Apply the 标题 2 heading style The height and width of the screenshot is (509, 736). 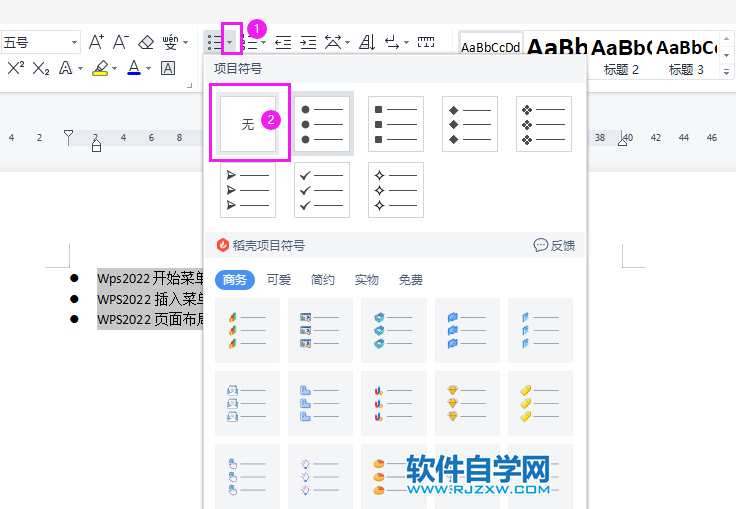[621, 69]
